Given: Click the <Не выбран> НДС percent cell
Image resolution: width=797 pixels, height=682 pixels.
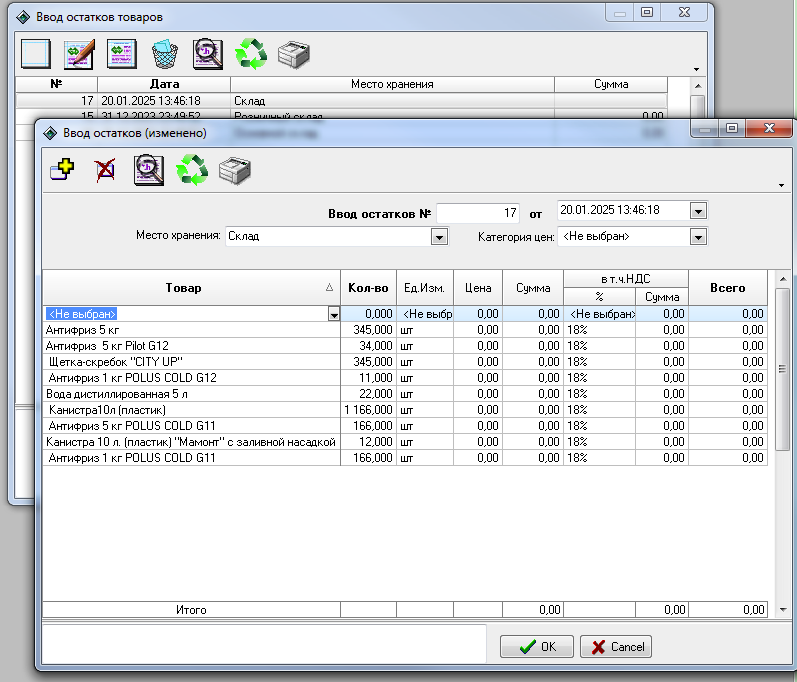Looking at the screenshot, I should click(x=600, y=314).
